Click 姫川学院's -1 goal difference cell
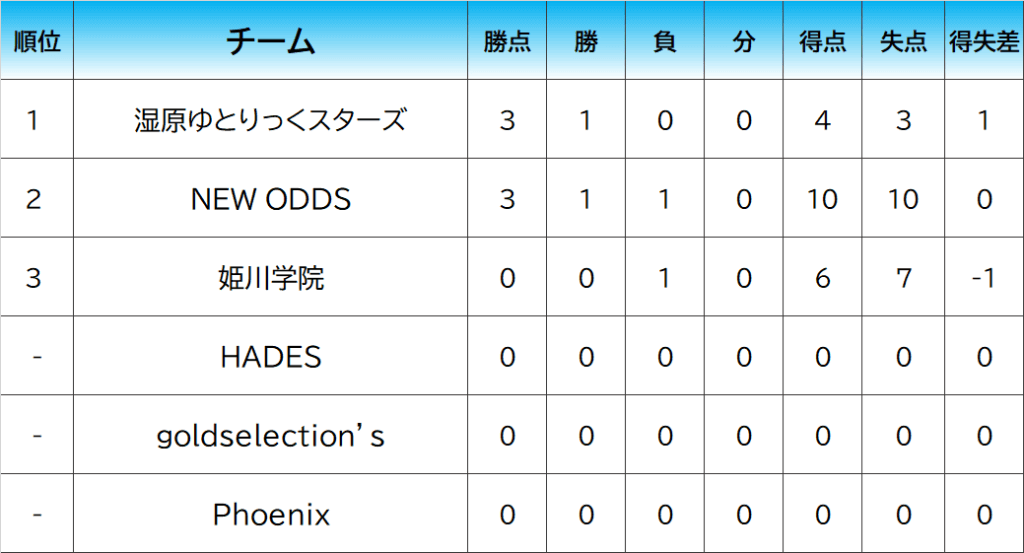This screenshot has height=553, width=1024. click(984, 278)
